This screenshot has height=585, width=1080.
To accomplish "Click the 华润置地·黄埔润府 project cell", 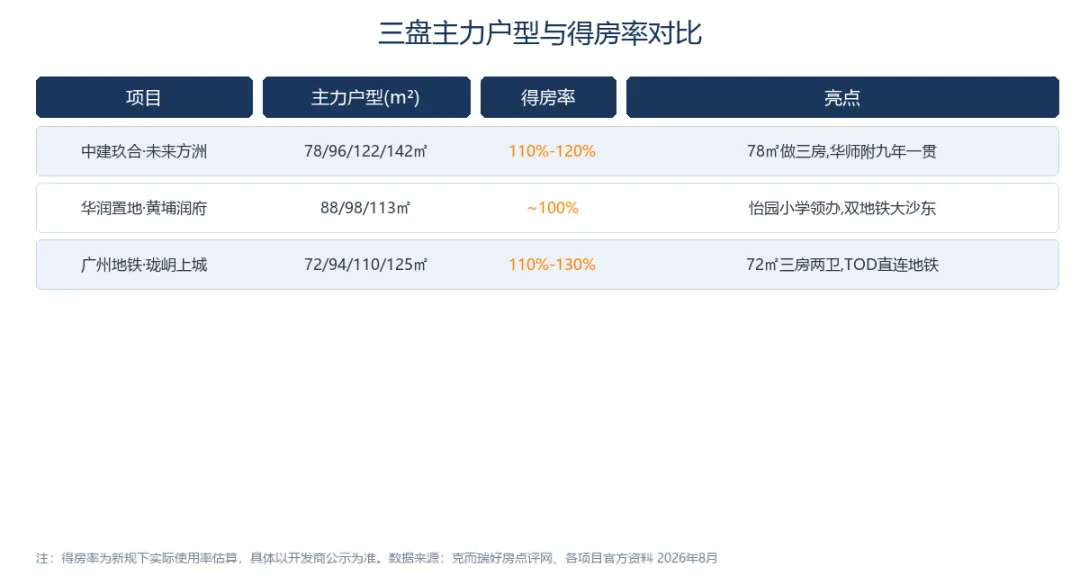I will point(144,208).
